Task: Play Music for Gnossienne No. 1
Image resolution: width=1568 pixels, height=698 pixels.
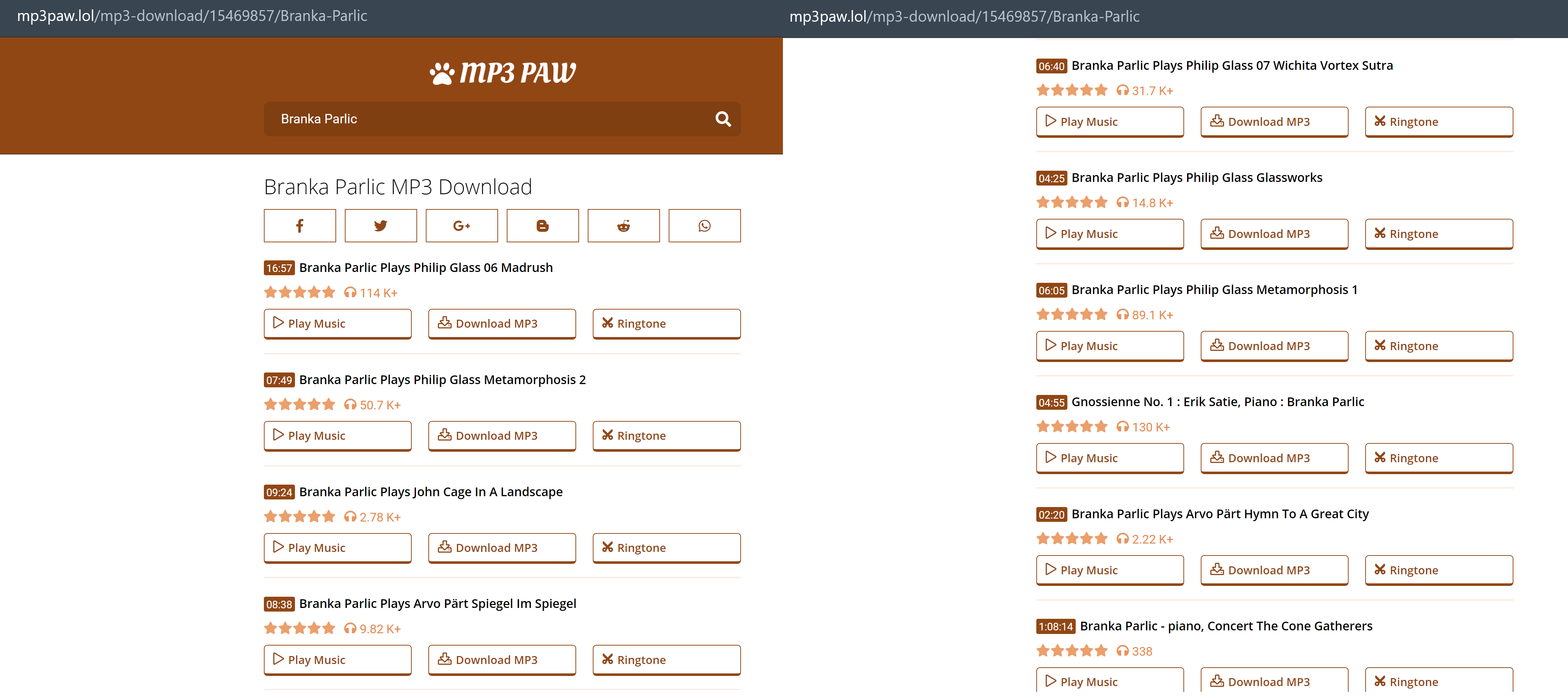Action: 1110,458
